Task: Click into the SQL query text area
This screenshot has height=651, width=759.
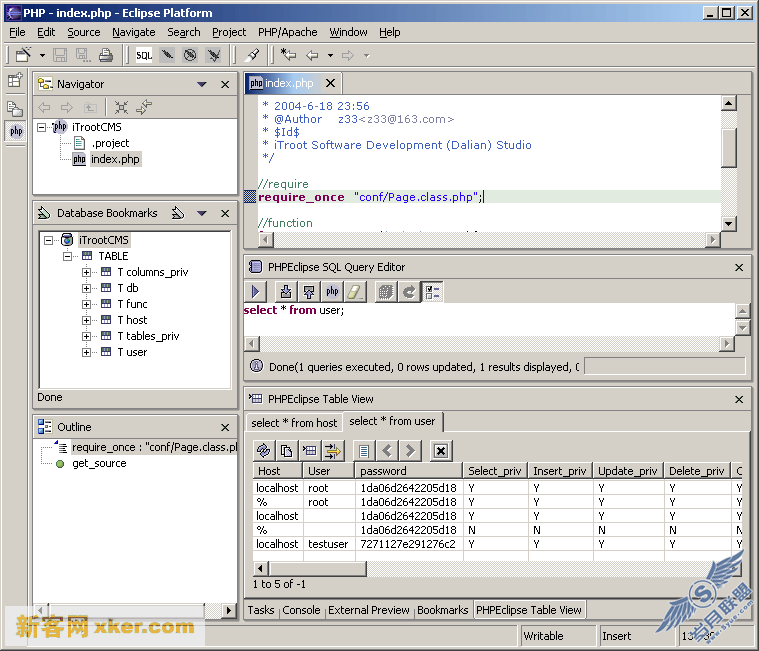Action: pyautogui.click(x=489, y=319)
